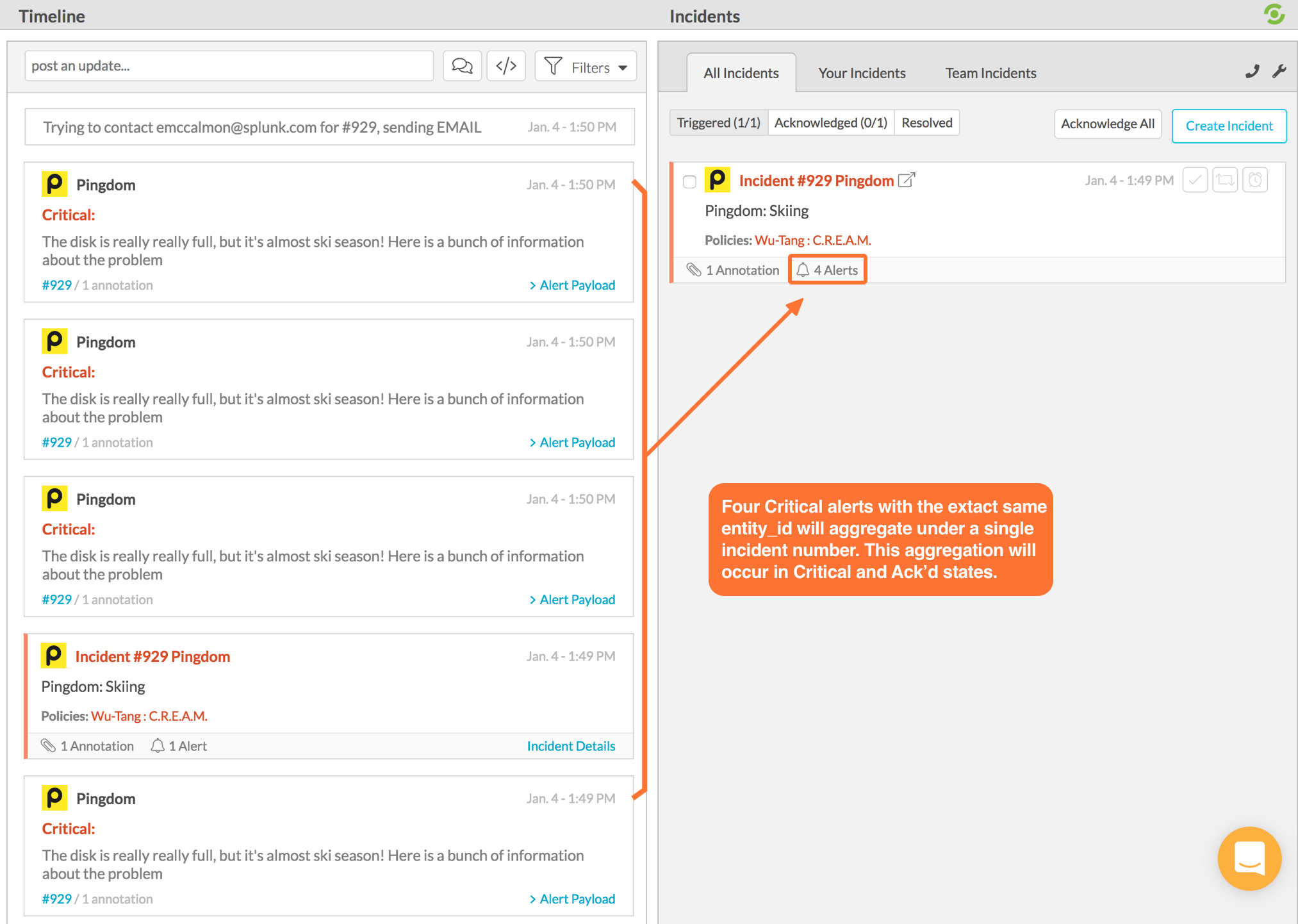The height and width of the screenshot is (924, 1298).
Task: Open the Wu-Tang : C.R.E.A.M. policy in Incidents panel
Action: tap(813, 240)
